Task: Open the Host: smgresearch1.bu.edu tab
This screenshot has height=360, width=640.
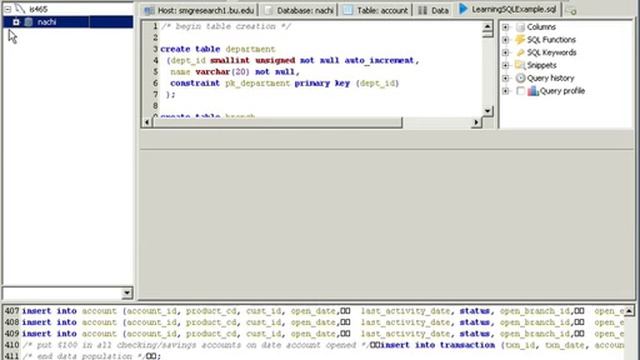Action: (x=200, y=10)
